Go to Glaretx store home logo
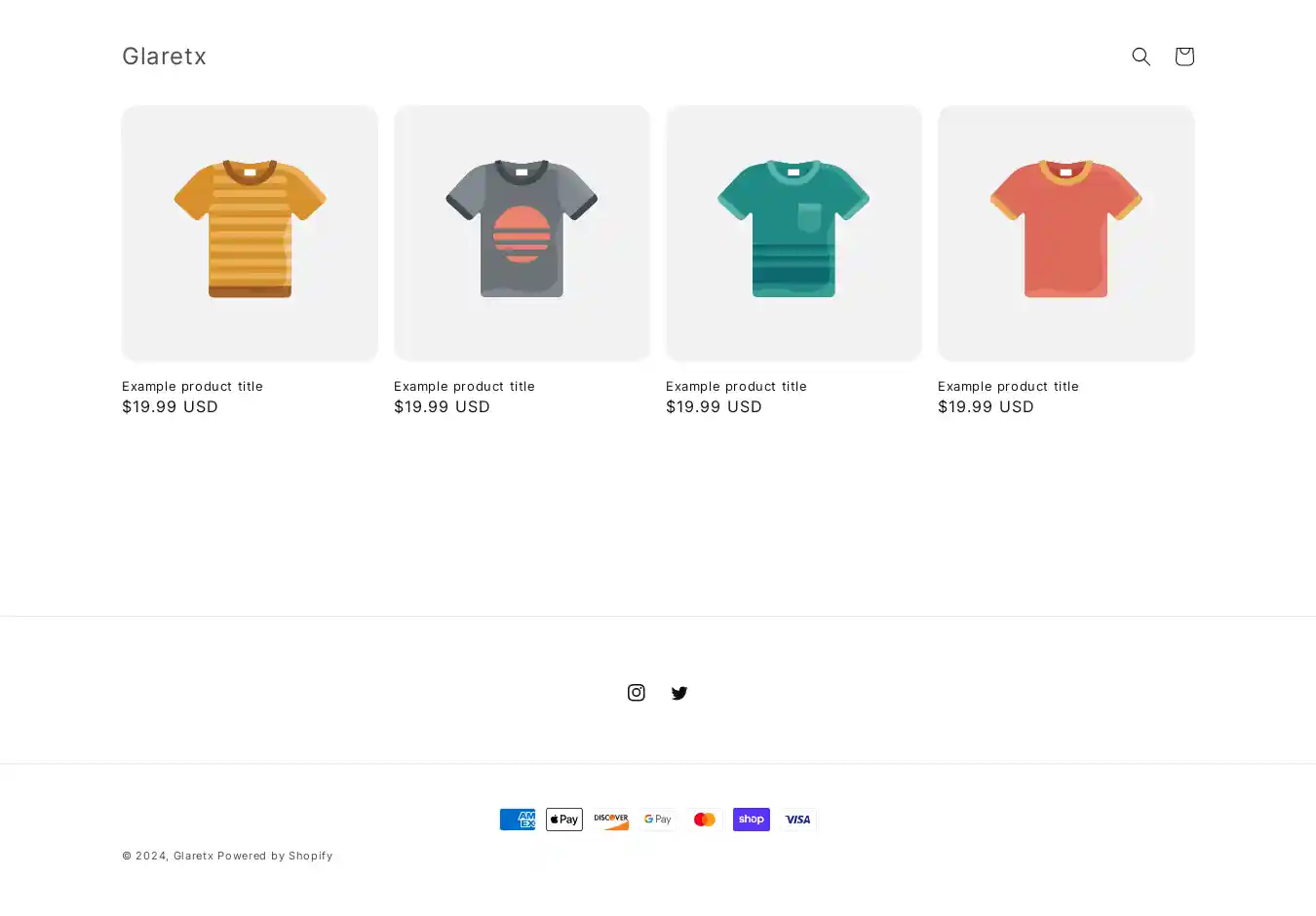The height and width of the screenshot is (916, 1316). [x=164, y=57]
